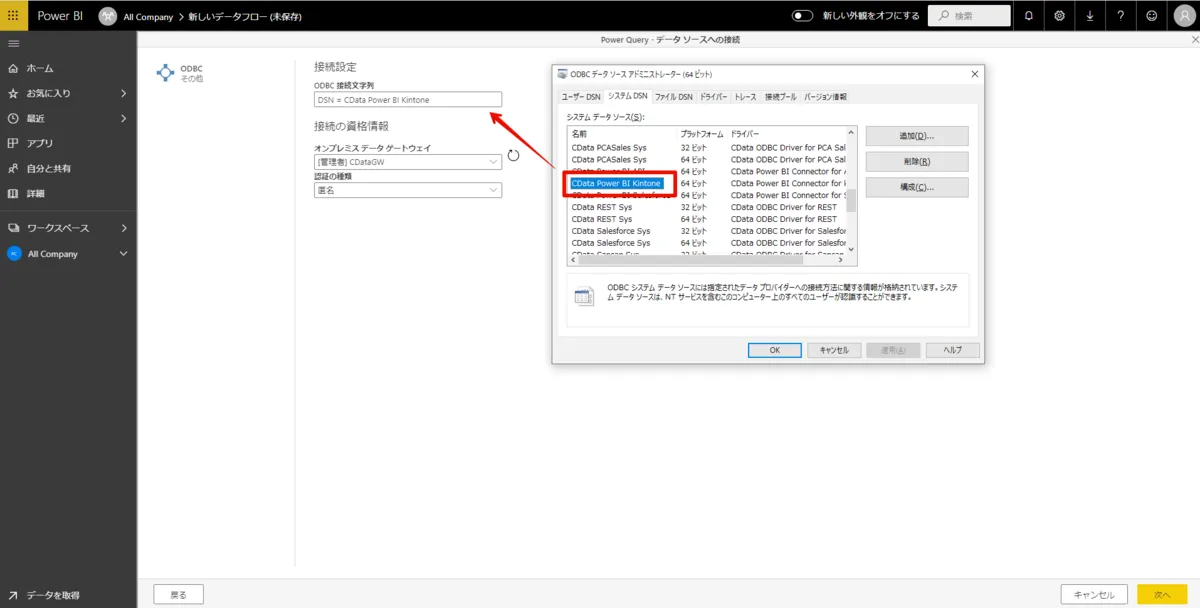
Task: Open the Help question mark icon
Action: click(x=1119, y=15)
